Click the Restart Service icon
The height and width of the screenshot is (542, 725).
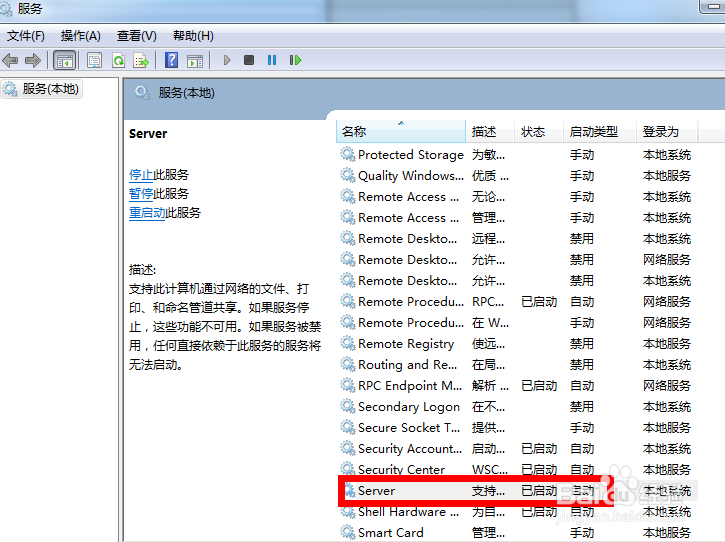[295, 60]
